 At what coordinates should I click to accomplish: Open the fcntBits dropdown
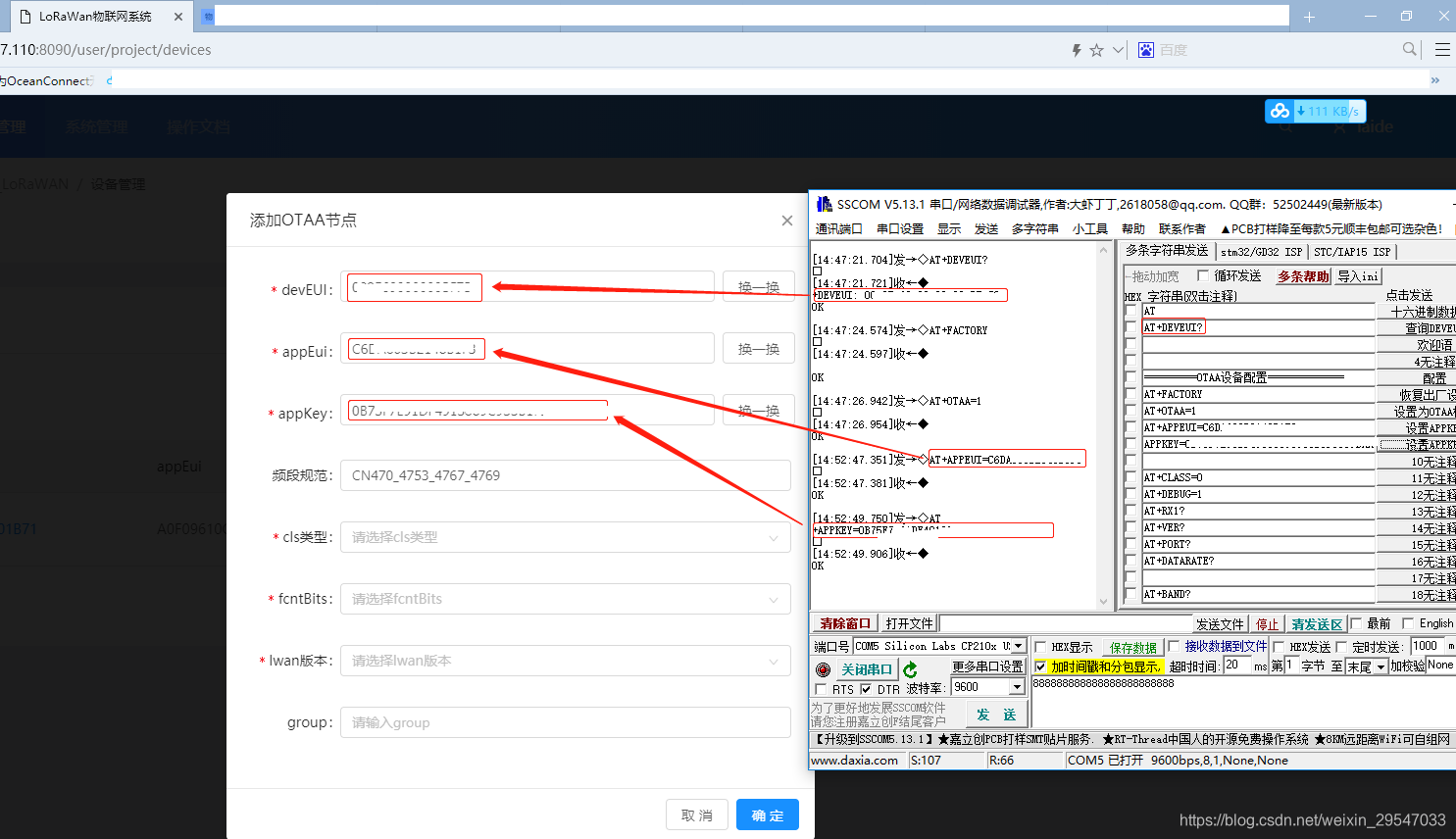[x=566, y=599]
